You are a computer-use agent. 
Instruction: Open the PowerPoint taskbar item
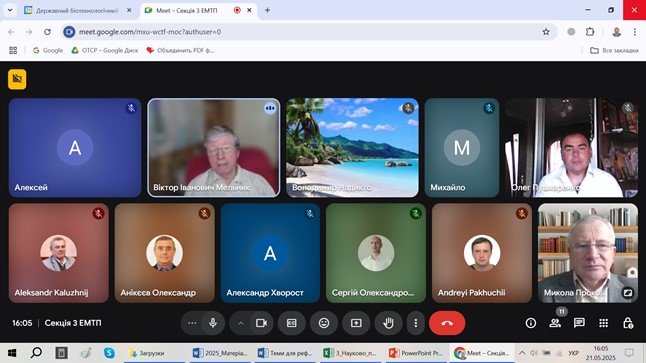415,353
